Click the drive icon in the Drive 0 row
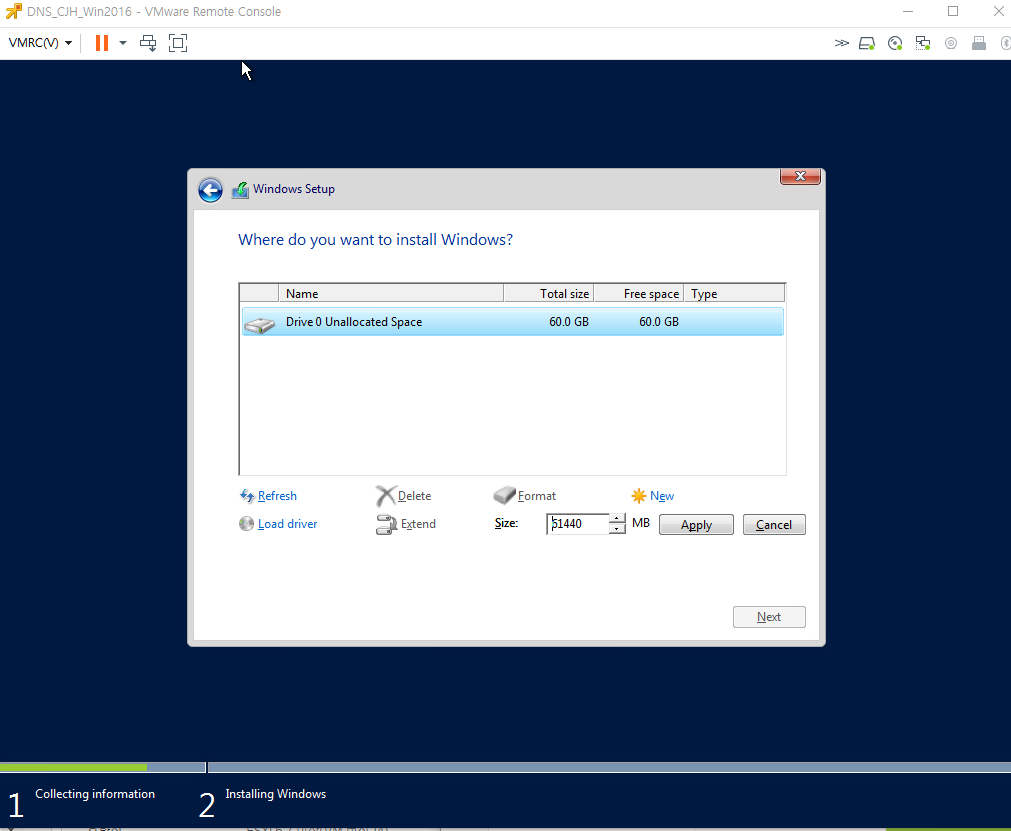This screenshot has width=1011, height=831. [x=260, y=324]
